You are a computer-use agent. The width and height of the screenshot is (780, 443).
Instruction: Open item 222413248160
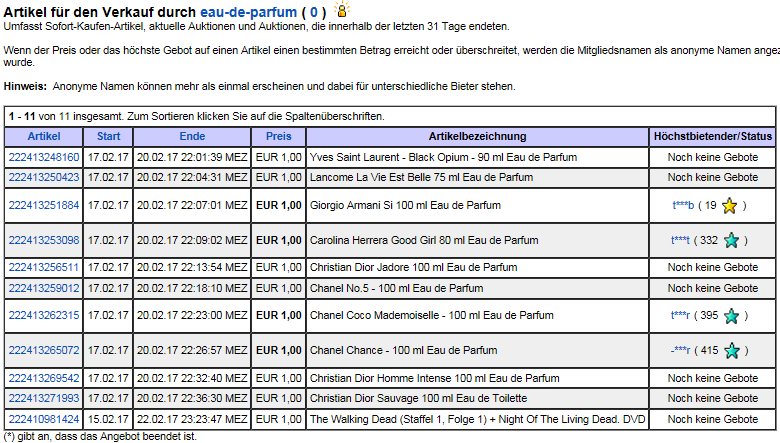(44, 157)
